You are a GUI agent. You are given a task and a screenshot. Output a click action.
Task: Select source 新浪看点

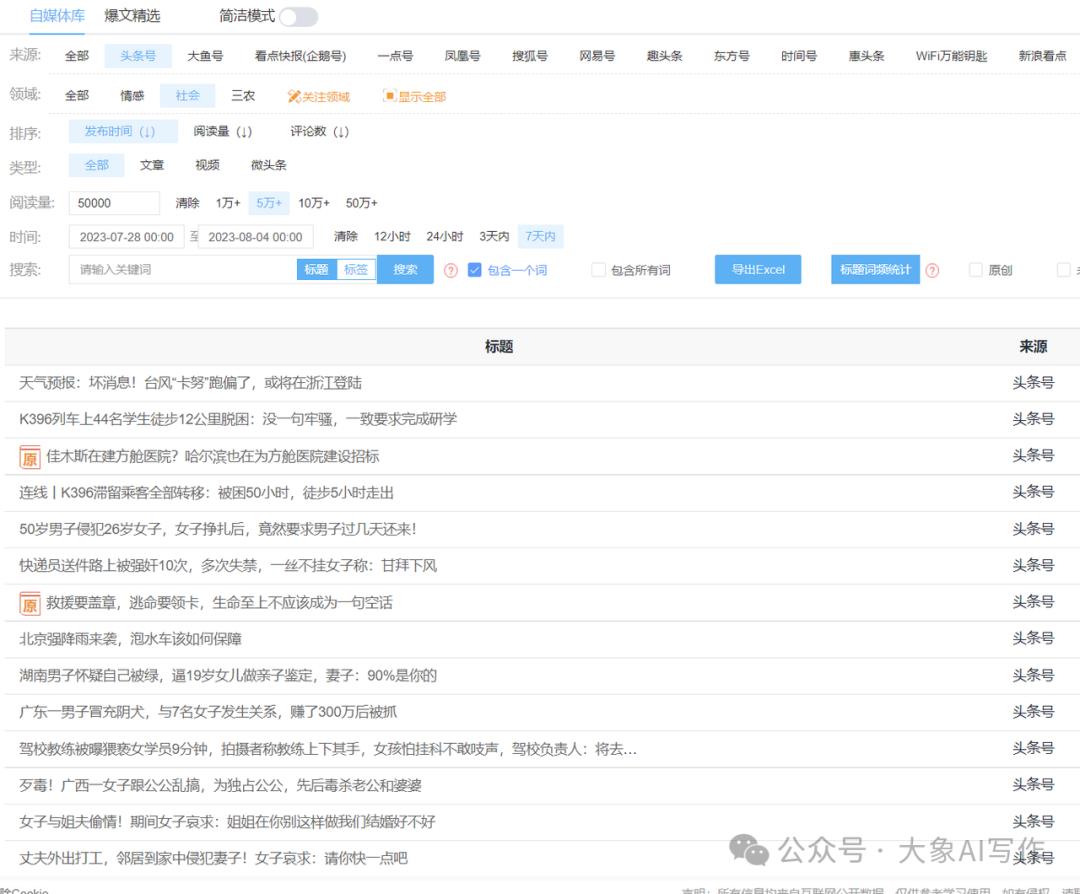tap(1043, 56)
